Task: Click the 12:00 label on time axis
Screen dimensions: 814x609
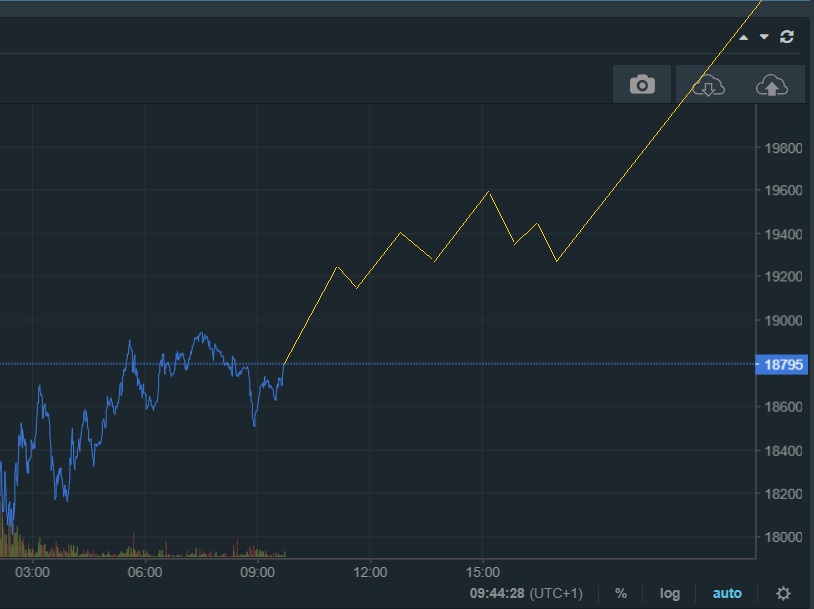Action: tap(372, 572)
